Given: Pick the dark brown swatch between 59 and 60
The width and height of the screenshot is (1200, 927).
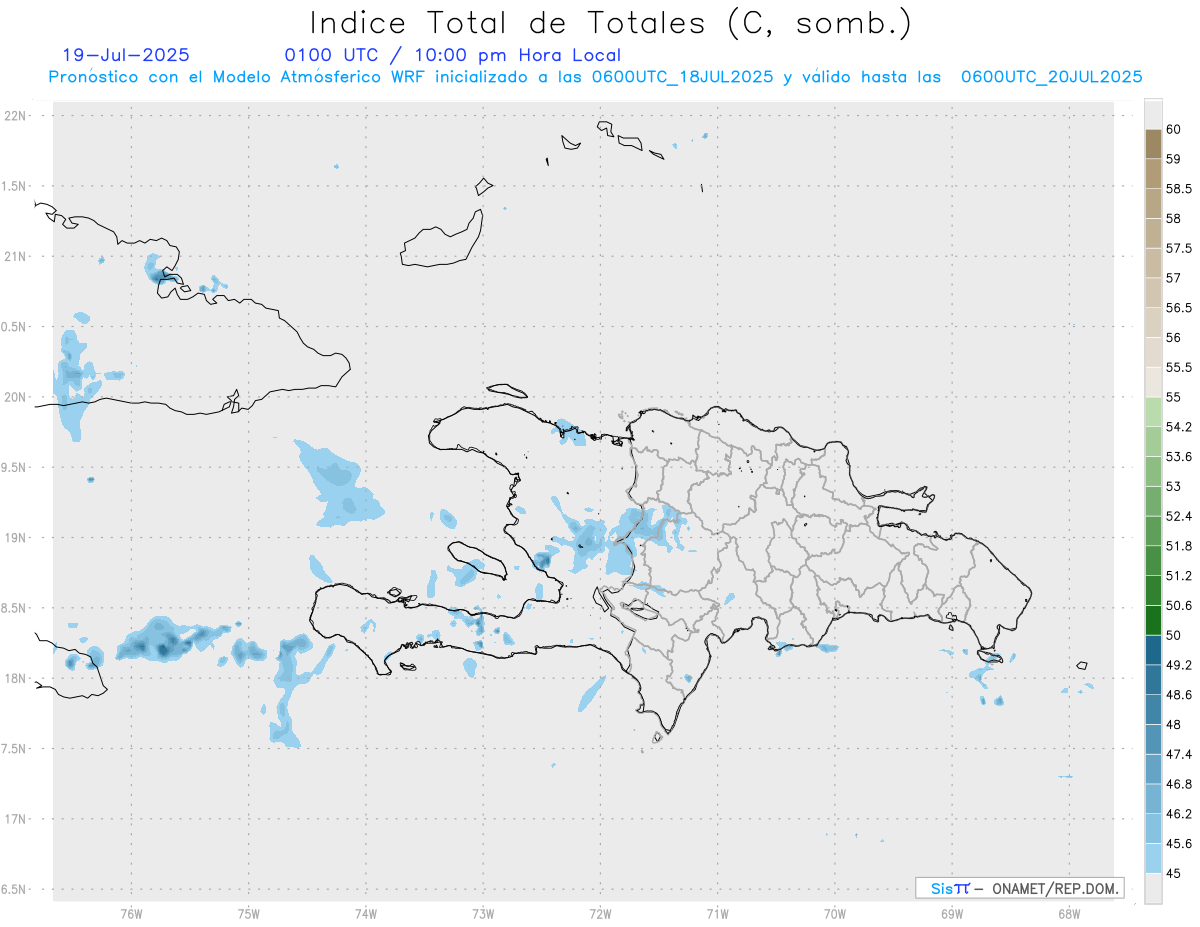Looking at the screenshot, I should click(1153, 144).
